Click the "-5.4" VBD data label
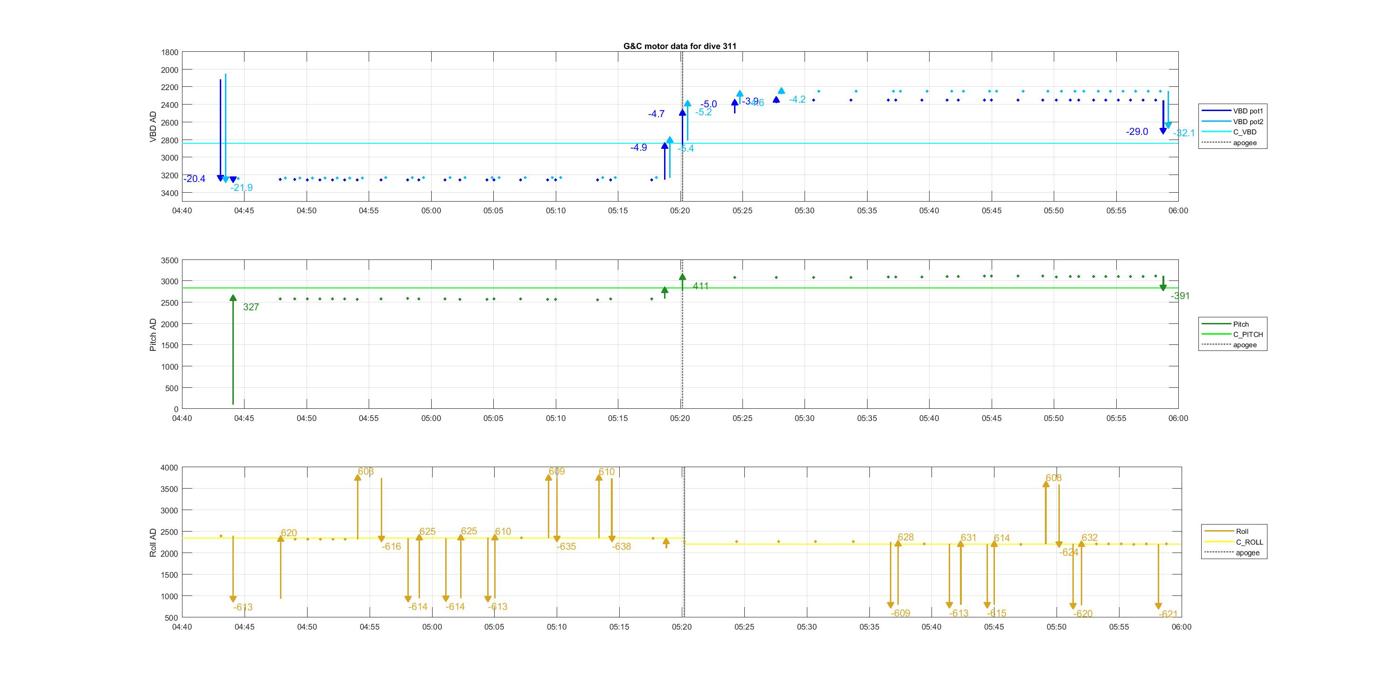 pos(685,149)
